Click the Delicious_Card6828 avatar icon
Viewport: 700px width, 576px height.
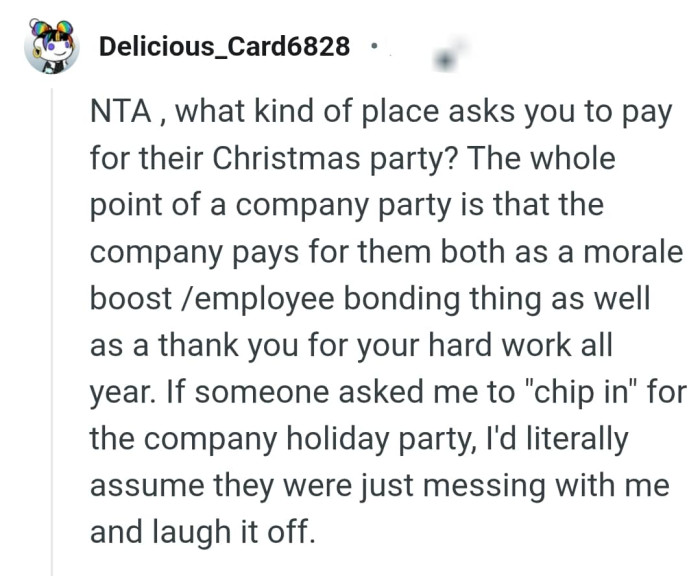[x=51, y=47]
